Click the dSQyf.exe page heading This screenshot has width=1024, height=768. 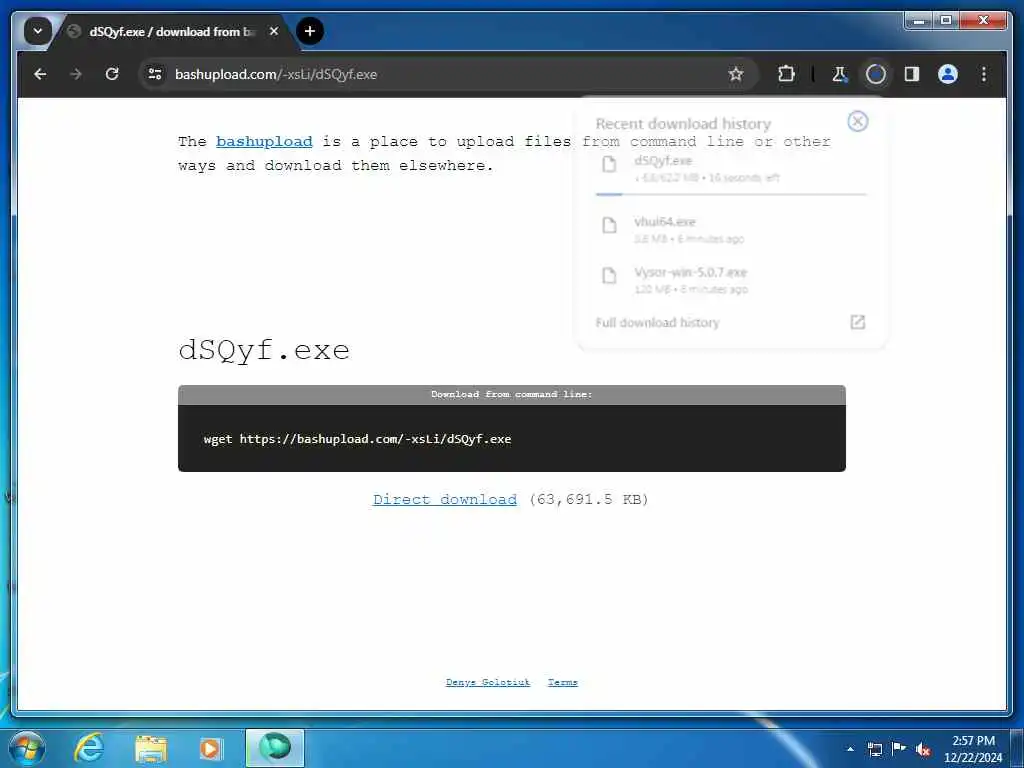click(x=264, y=351)
